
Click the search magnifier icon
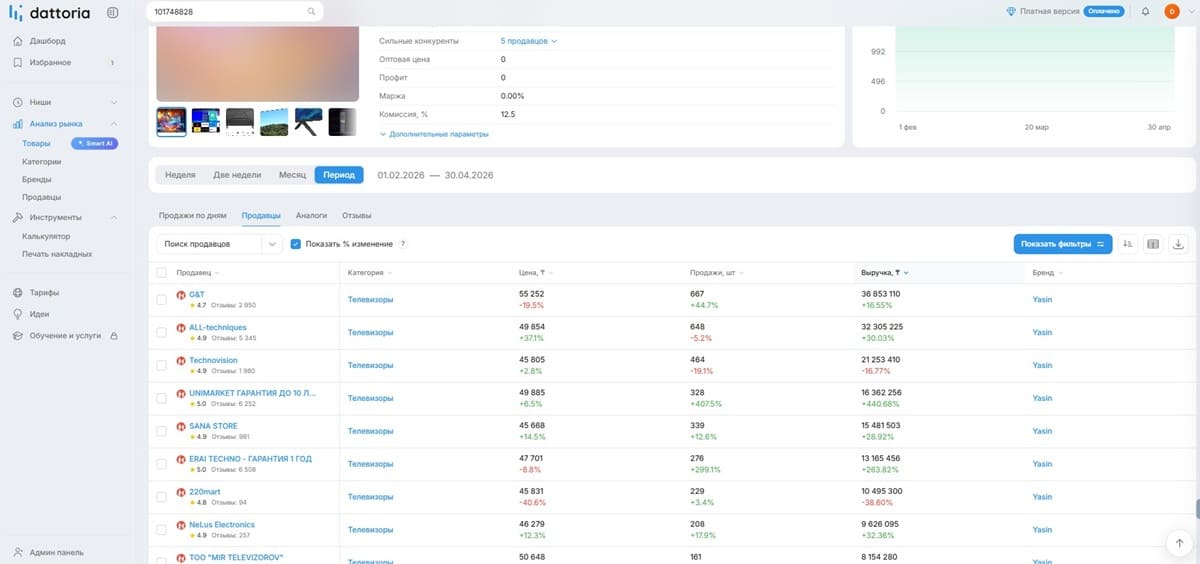(x=311, y=12)
